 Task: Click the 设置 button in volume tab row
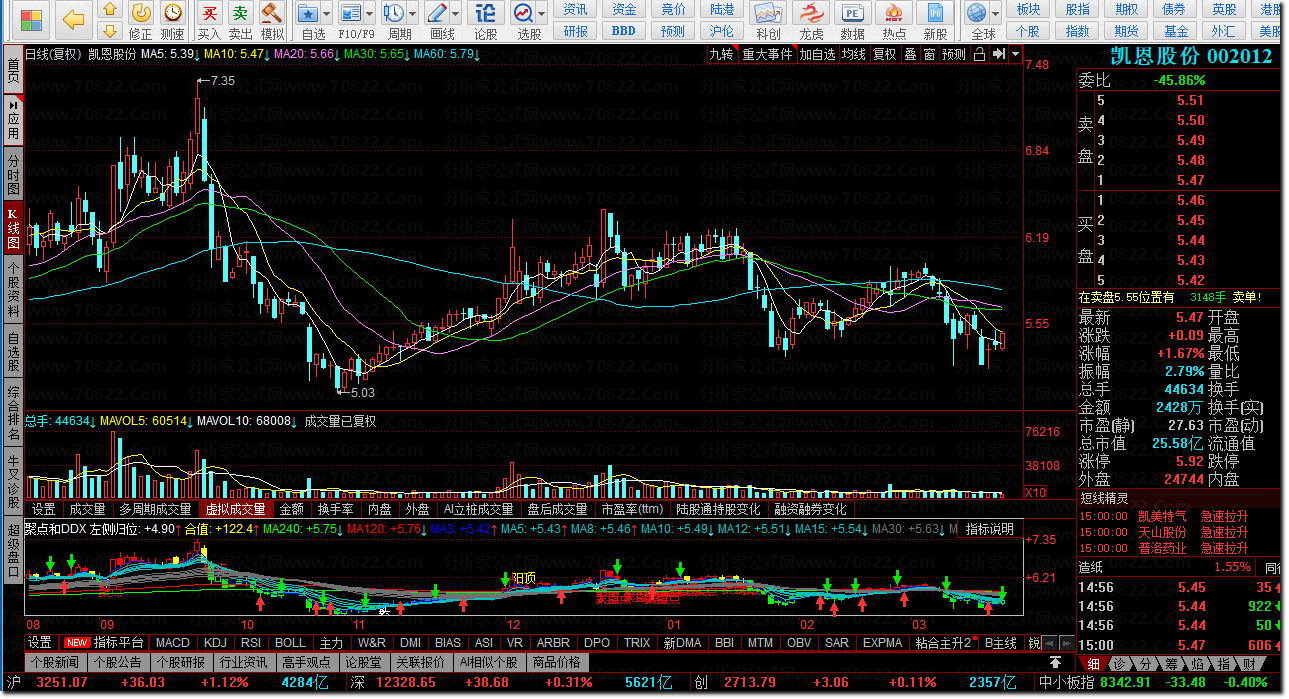click(x=43, y=509)
